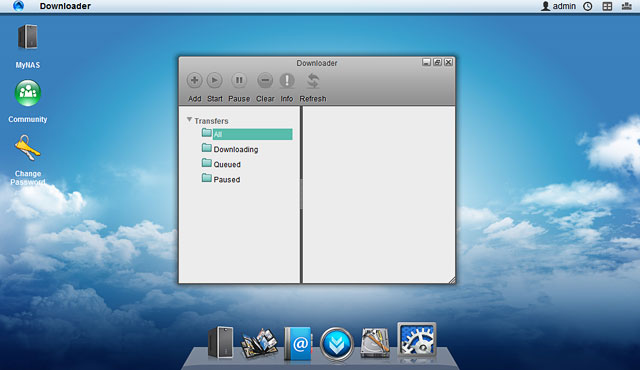Click the blue logo in top-left corner
640x370 pixels.
click(18, 6)
